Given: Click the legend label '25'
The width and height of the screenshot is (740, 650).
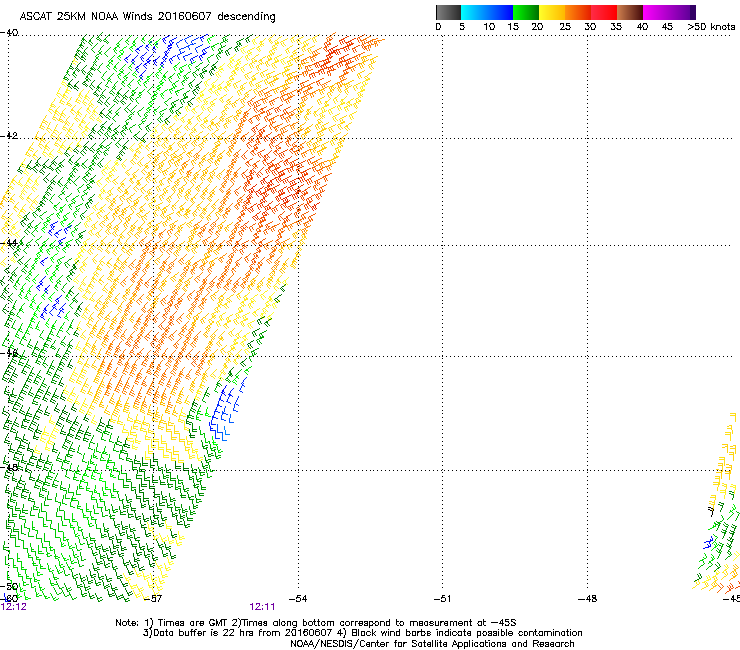Looking at the screenshot, I should coord(565,27).
